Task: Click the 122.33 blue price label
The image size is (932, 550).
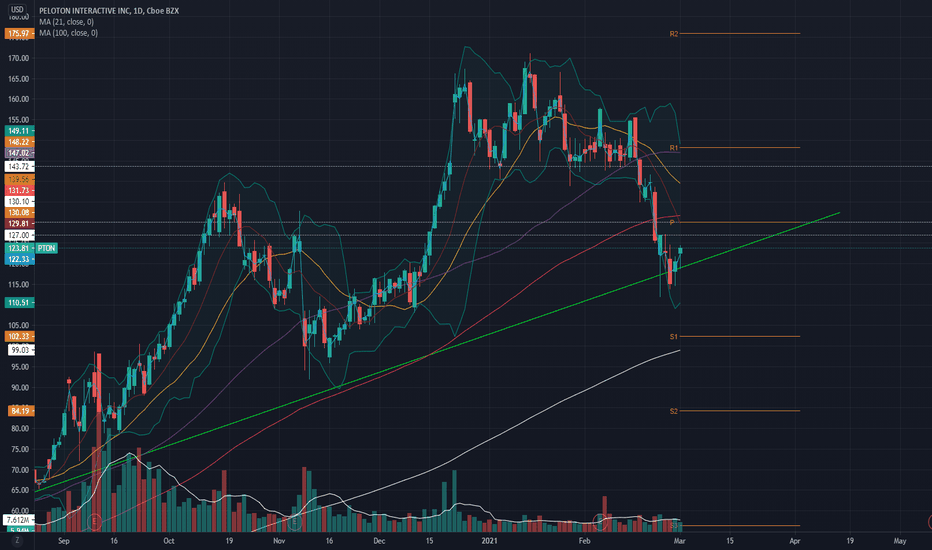Action: pyautogui.click(x=19, y=259)
